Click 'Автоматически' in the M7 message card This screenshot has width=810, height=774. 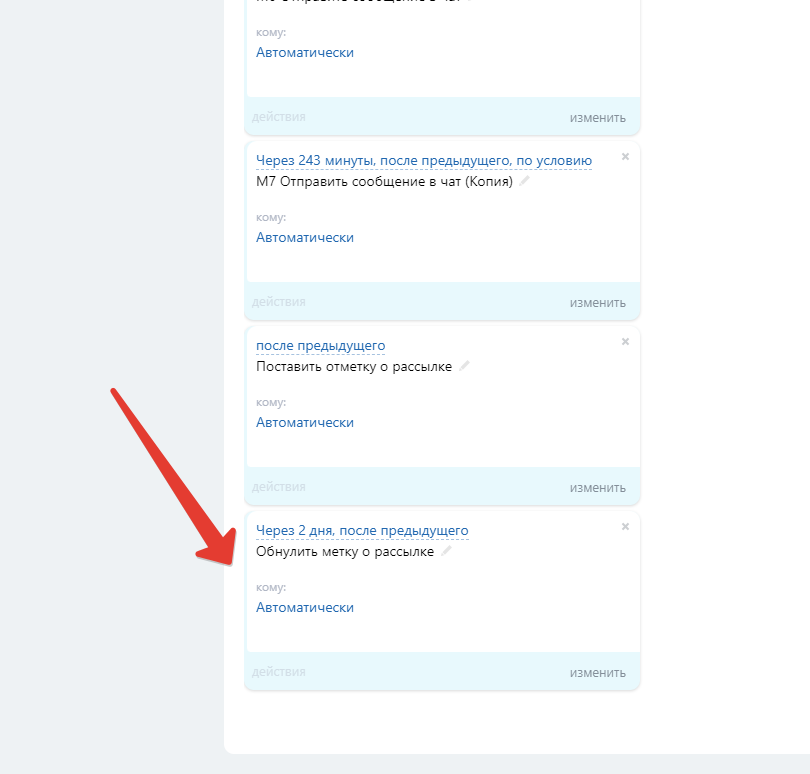coord(305,237)
